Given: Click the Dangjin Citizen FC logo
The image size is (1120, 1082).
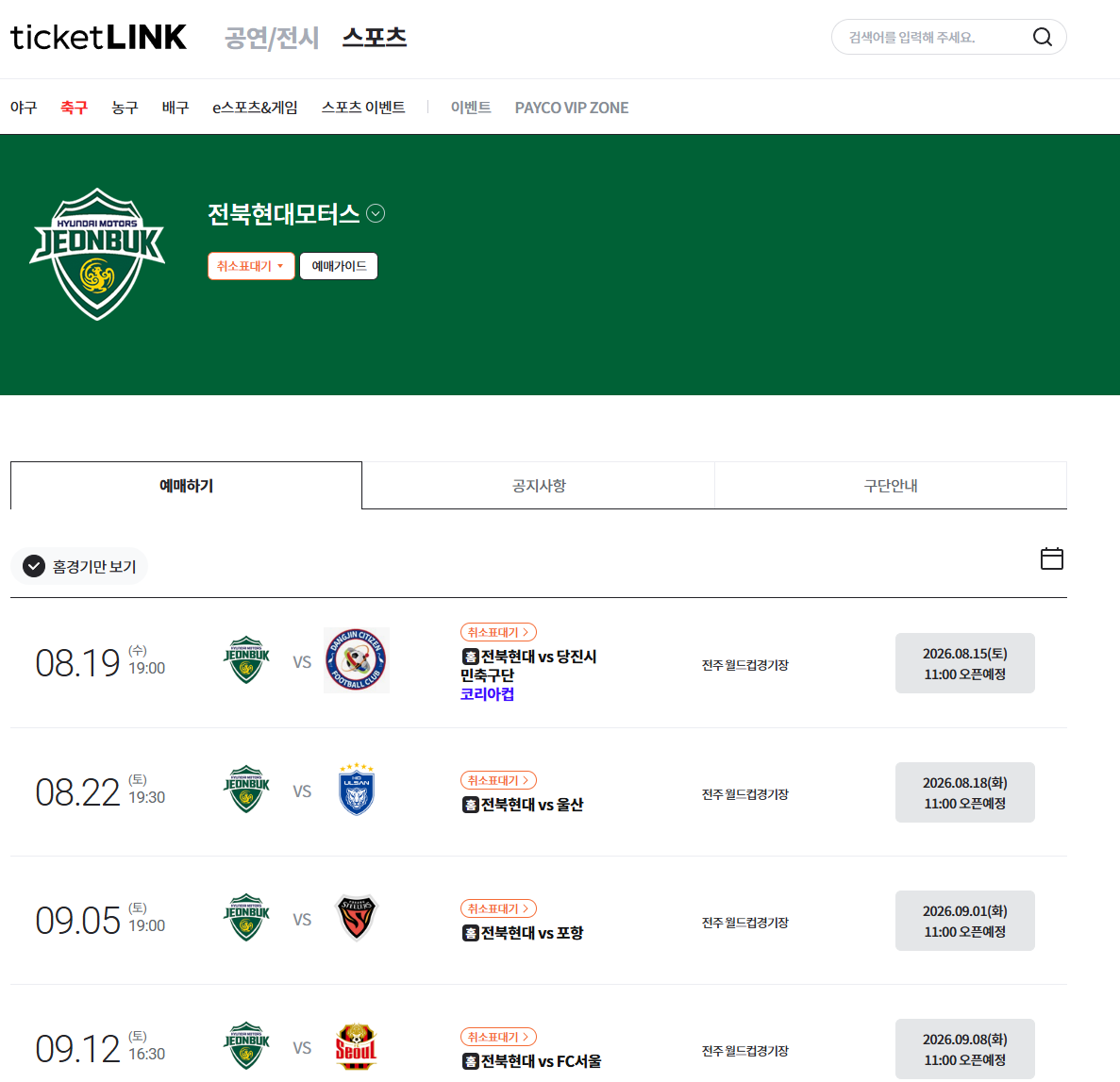Looking at the screenshot, I should click(x=357, y=660).
